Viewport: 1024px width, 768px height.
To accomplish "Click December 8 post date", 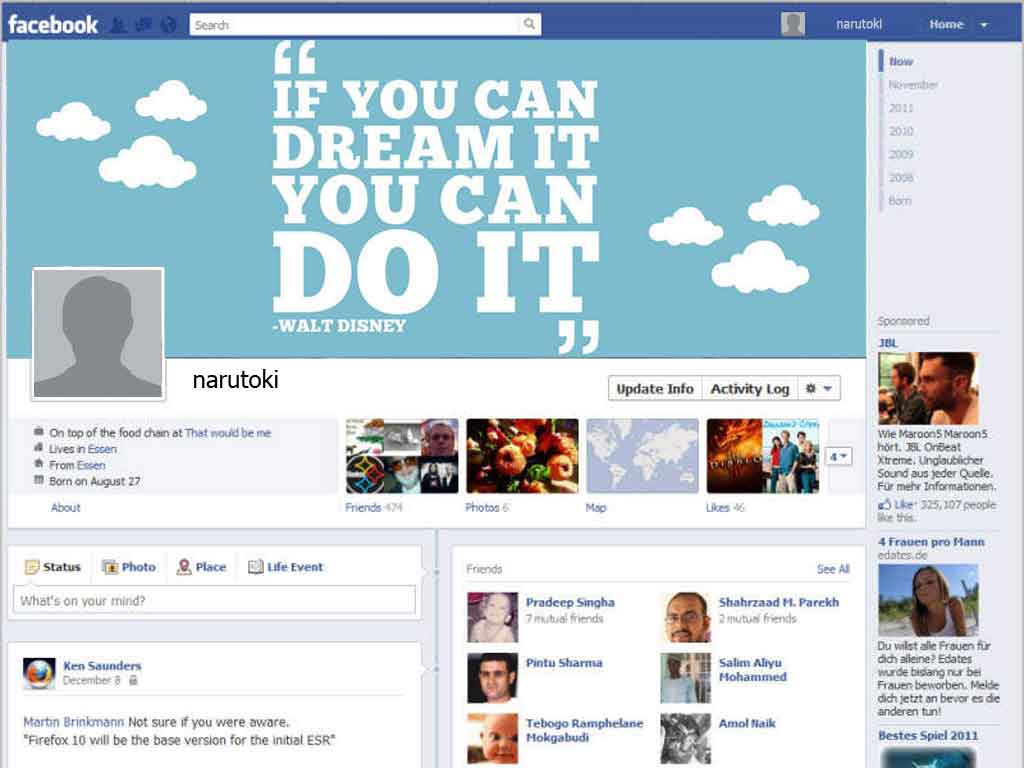I will tap(91, 680).
